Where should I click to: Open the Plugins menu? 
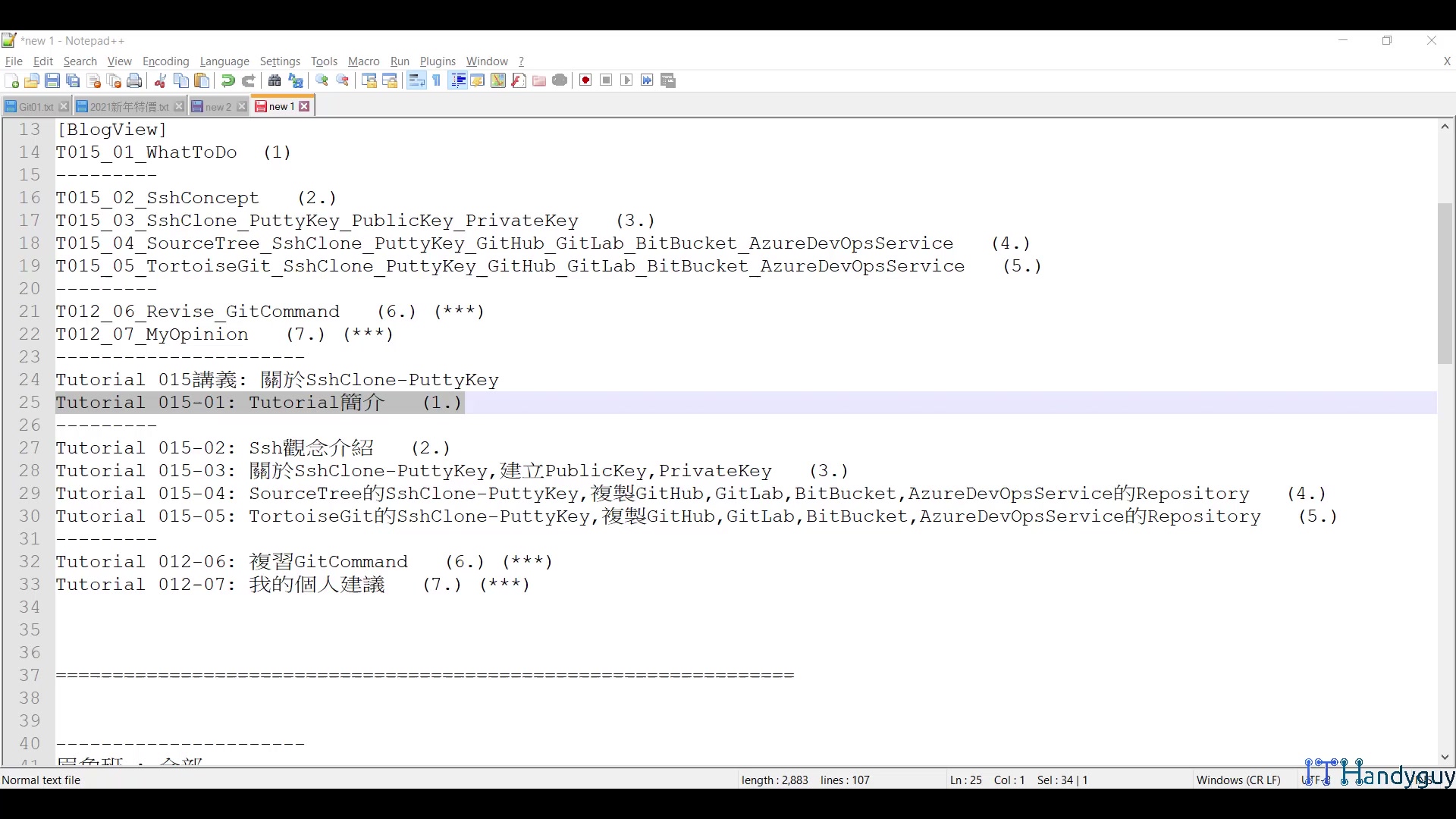pos(438,61)
